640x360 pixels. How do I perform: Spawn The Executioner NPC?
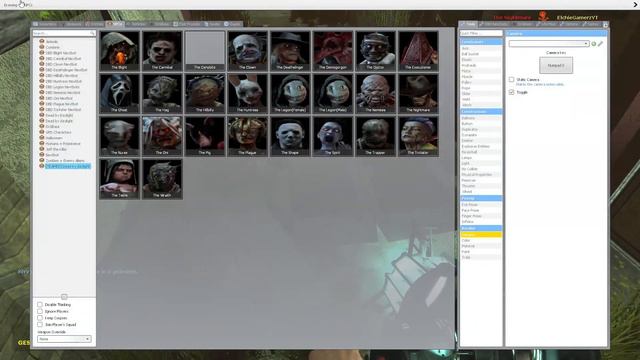pyautogui.click(x=418, y=51)
